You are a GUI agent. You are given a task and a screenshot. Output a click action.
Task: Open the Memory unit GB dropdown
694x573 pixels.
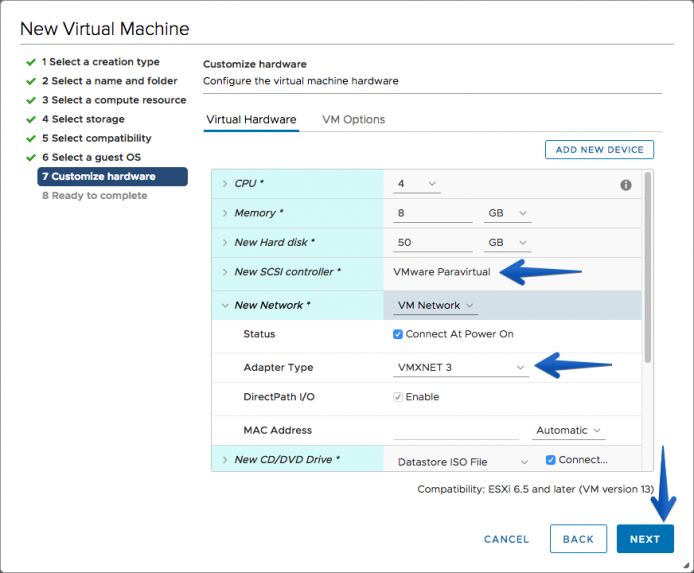507,213
